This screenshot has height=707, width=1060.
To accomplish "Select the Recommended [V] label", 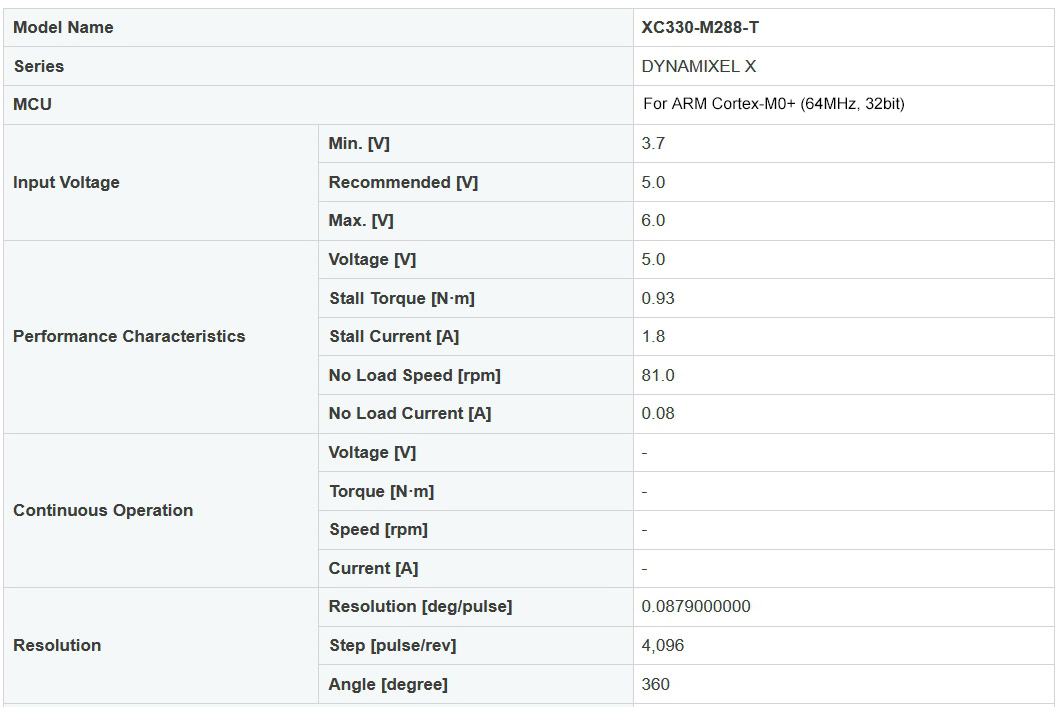I will point(403,182).
